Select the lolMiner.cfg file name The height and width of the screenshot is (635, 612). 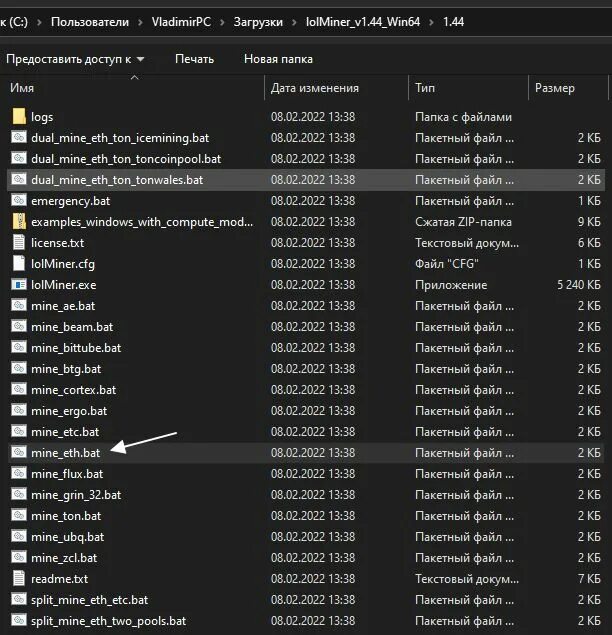point(63,264)
